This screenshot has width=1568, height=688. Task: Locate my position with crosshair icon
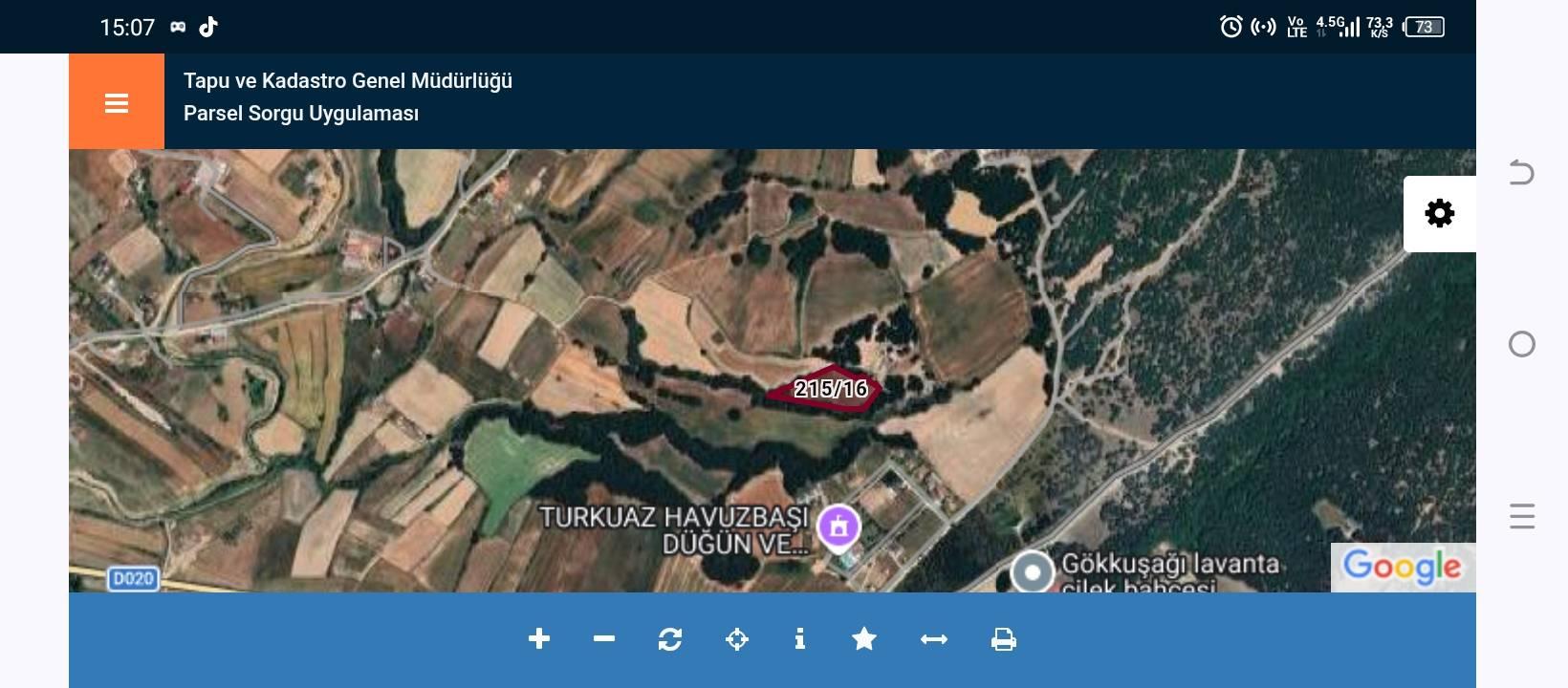(x=737, y=639)
